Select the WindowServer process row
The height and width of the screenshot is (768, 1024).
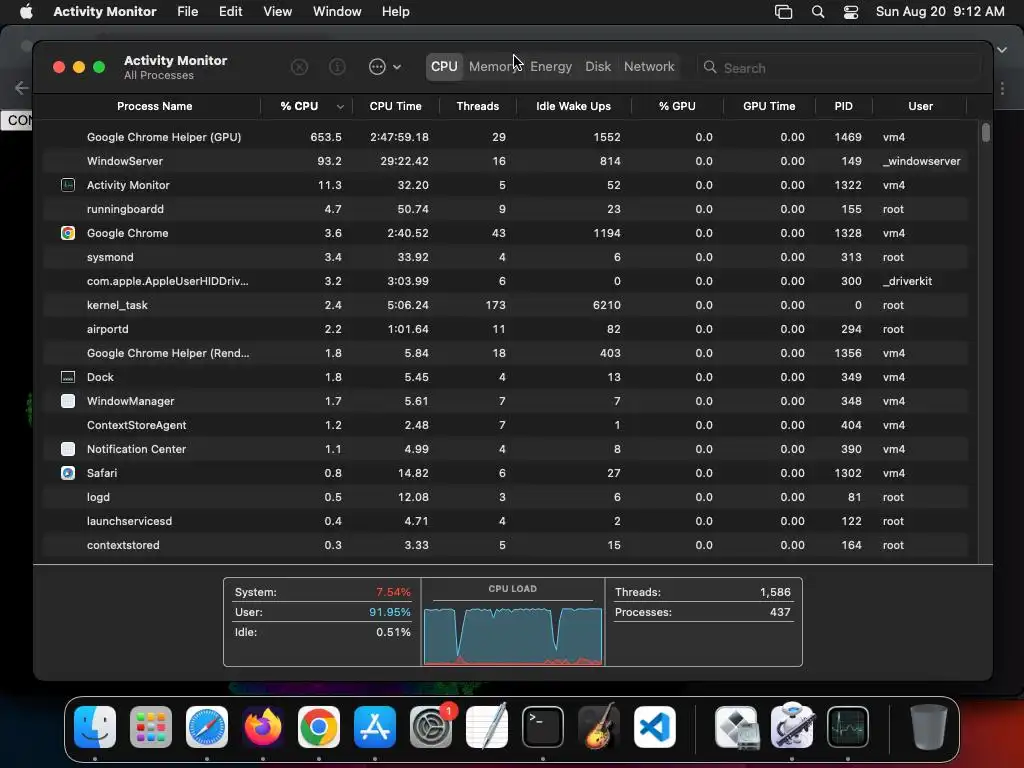tap(506, 161)
